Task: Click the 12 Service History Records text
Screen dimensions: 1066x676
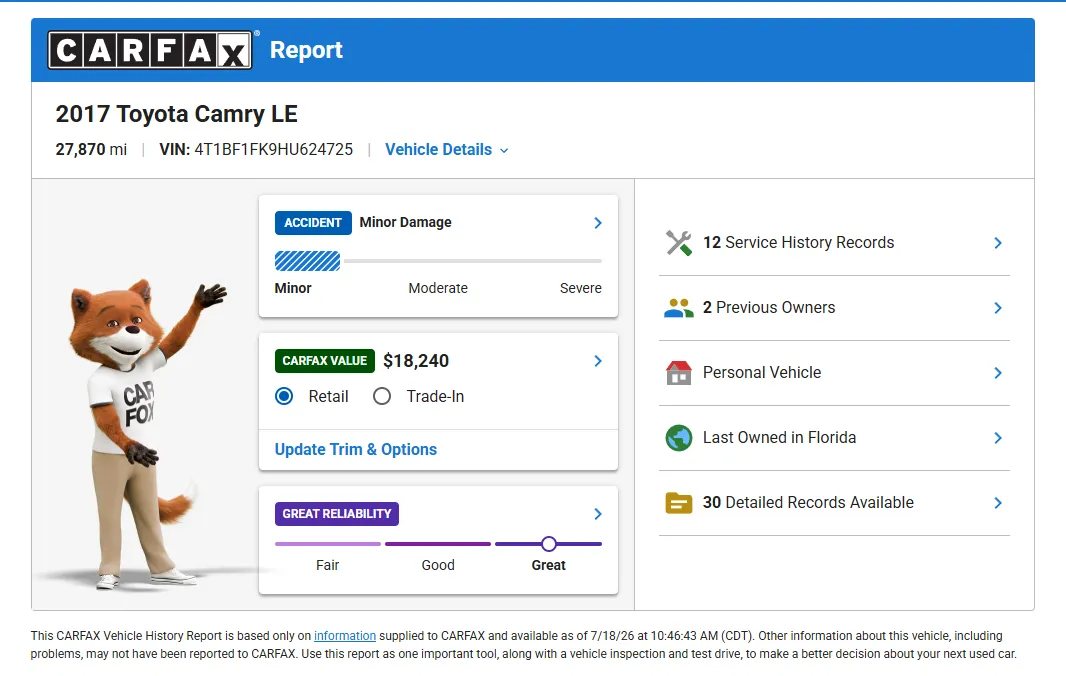Action: 798,243
